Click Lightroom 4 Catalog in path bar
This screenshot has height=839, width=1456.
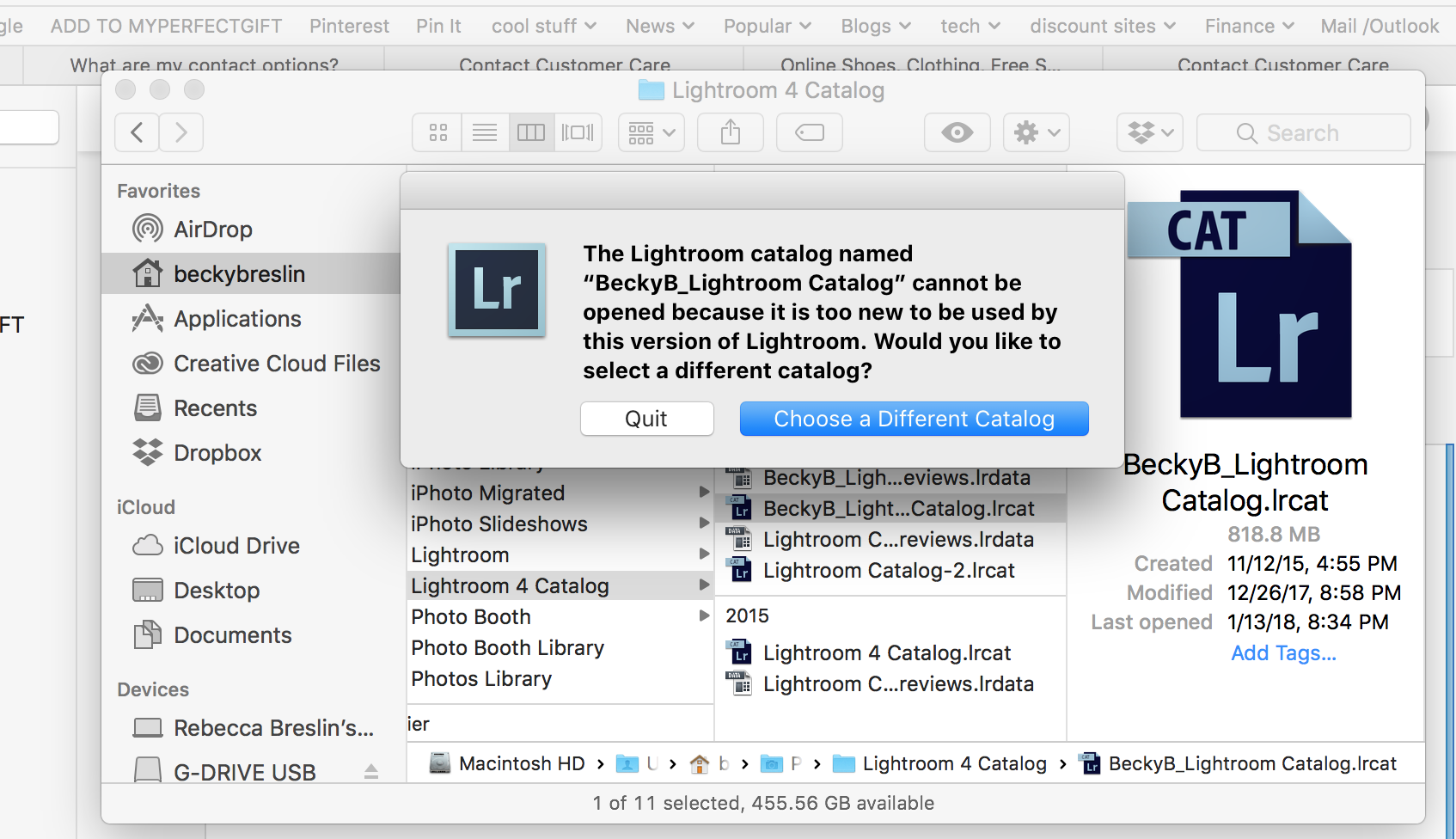pos(940,763)
